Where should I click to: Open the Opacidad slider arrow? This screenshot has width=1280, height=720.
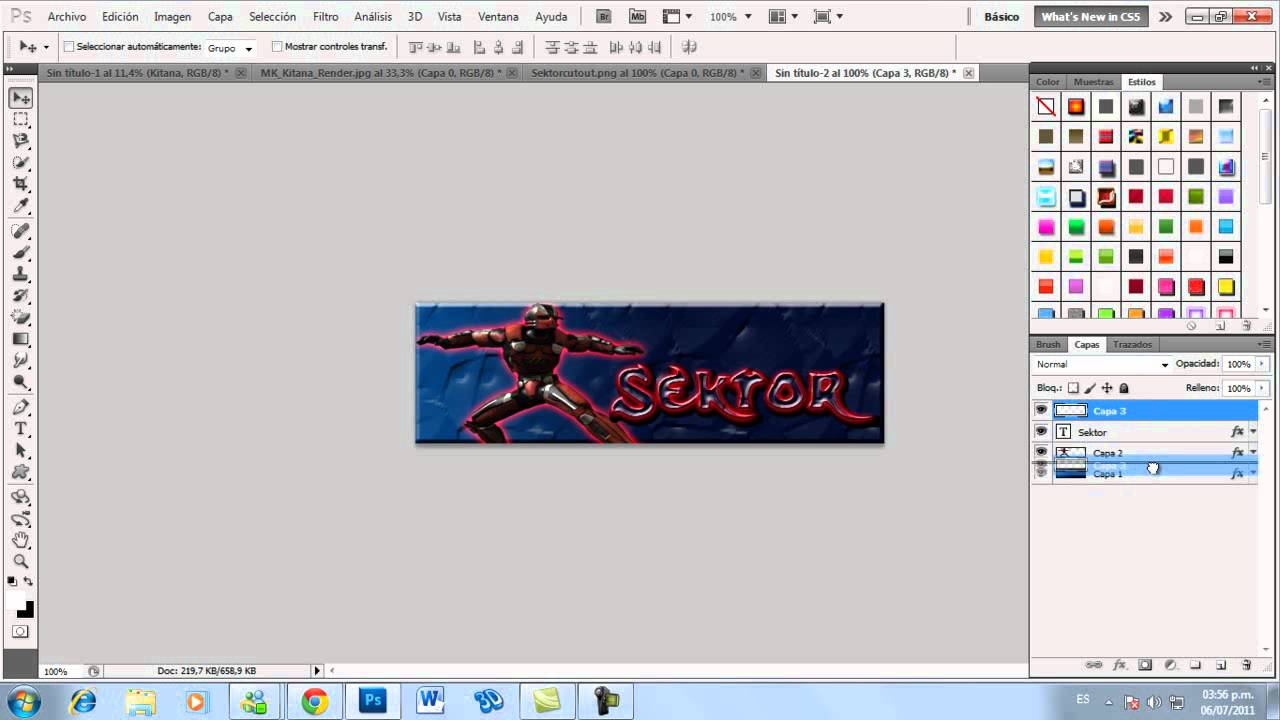(x=1262, y=364)
